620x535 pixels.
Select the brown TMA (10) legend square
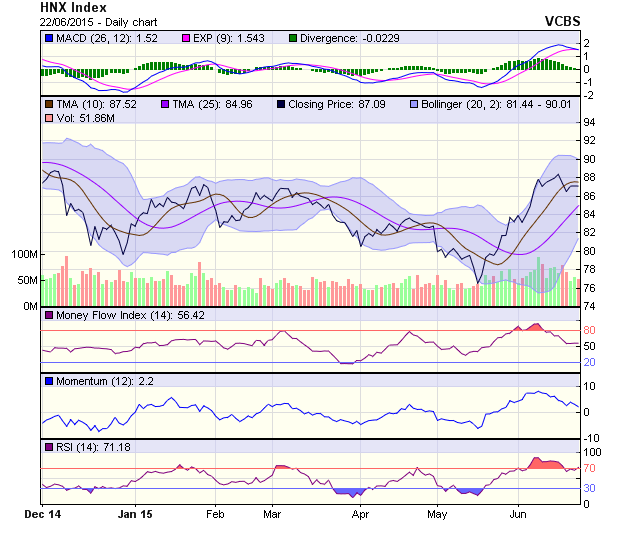pos(49,103)
